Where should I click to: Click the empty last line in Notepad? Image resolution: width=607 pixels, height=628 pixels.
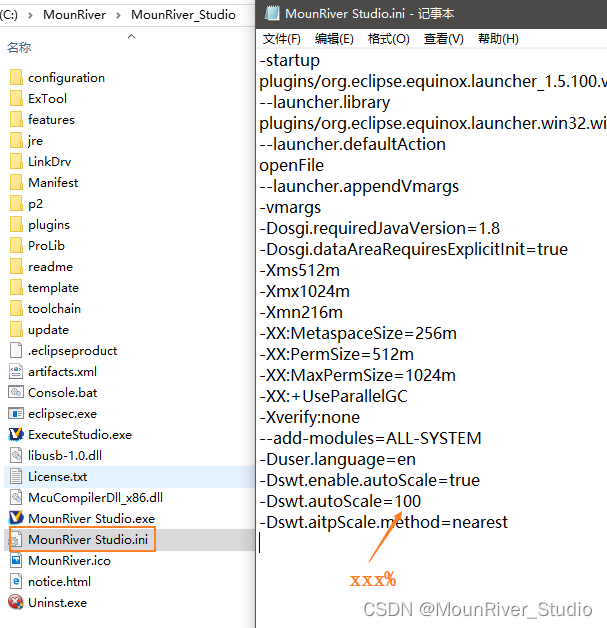(432, 543)
